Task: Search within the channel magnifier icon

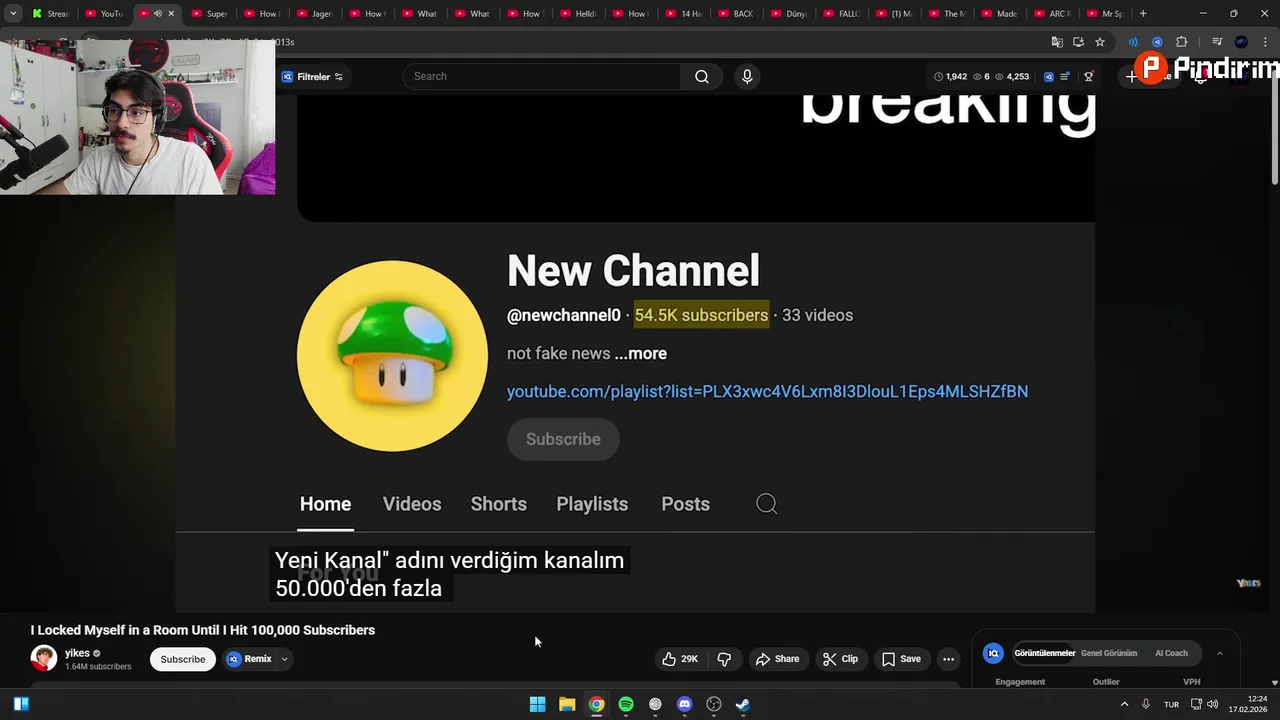Action: tap(766, 504)
